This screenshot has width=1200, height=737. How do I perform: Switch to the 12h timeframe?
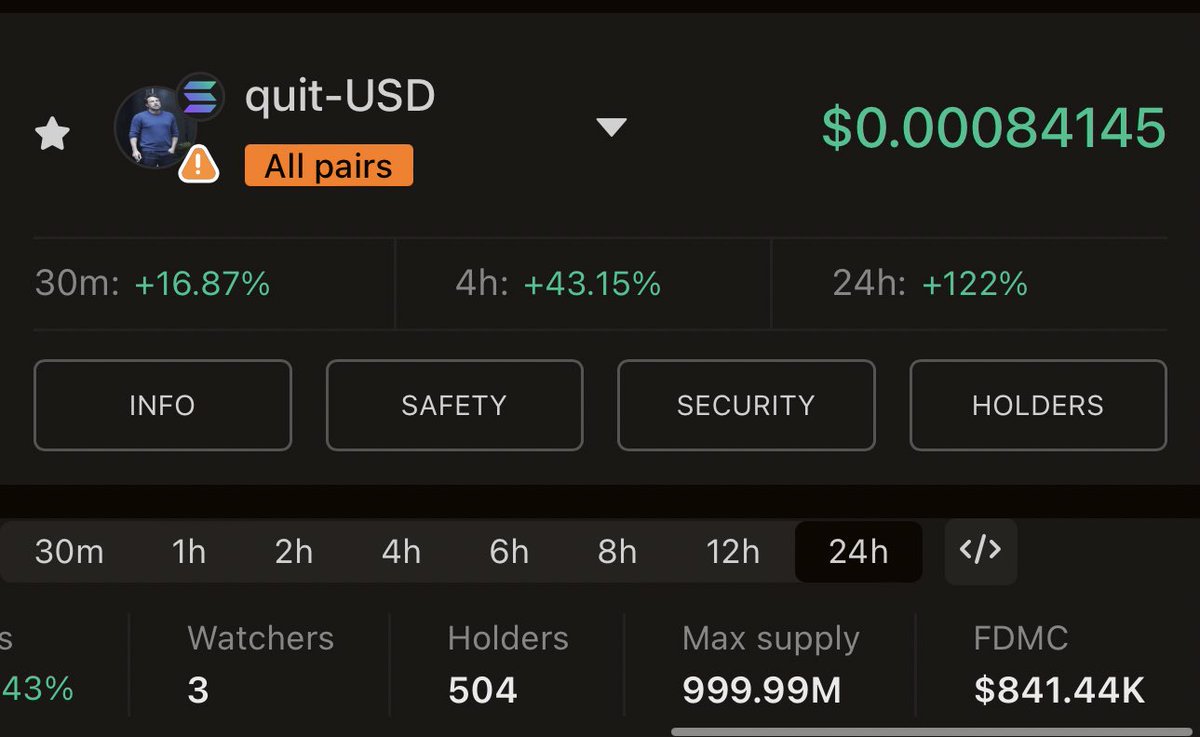pos(733,552)
